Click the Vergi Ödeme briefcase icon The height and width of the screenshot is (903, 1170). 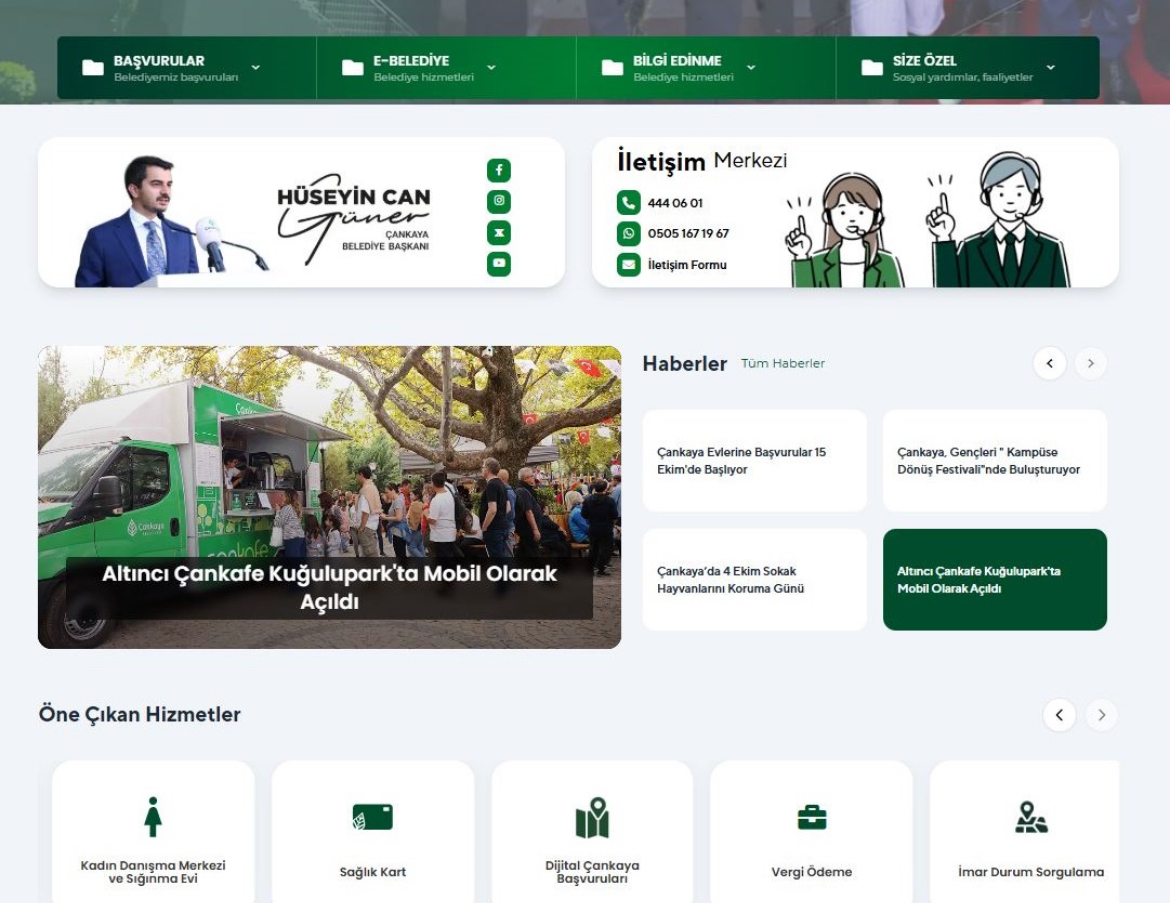coord(811,817)
